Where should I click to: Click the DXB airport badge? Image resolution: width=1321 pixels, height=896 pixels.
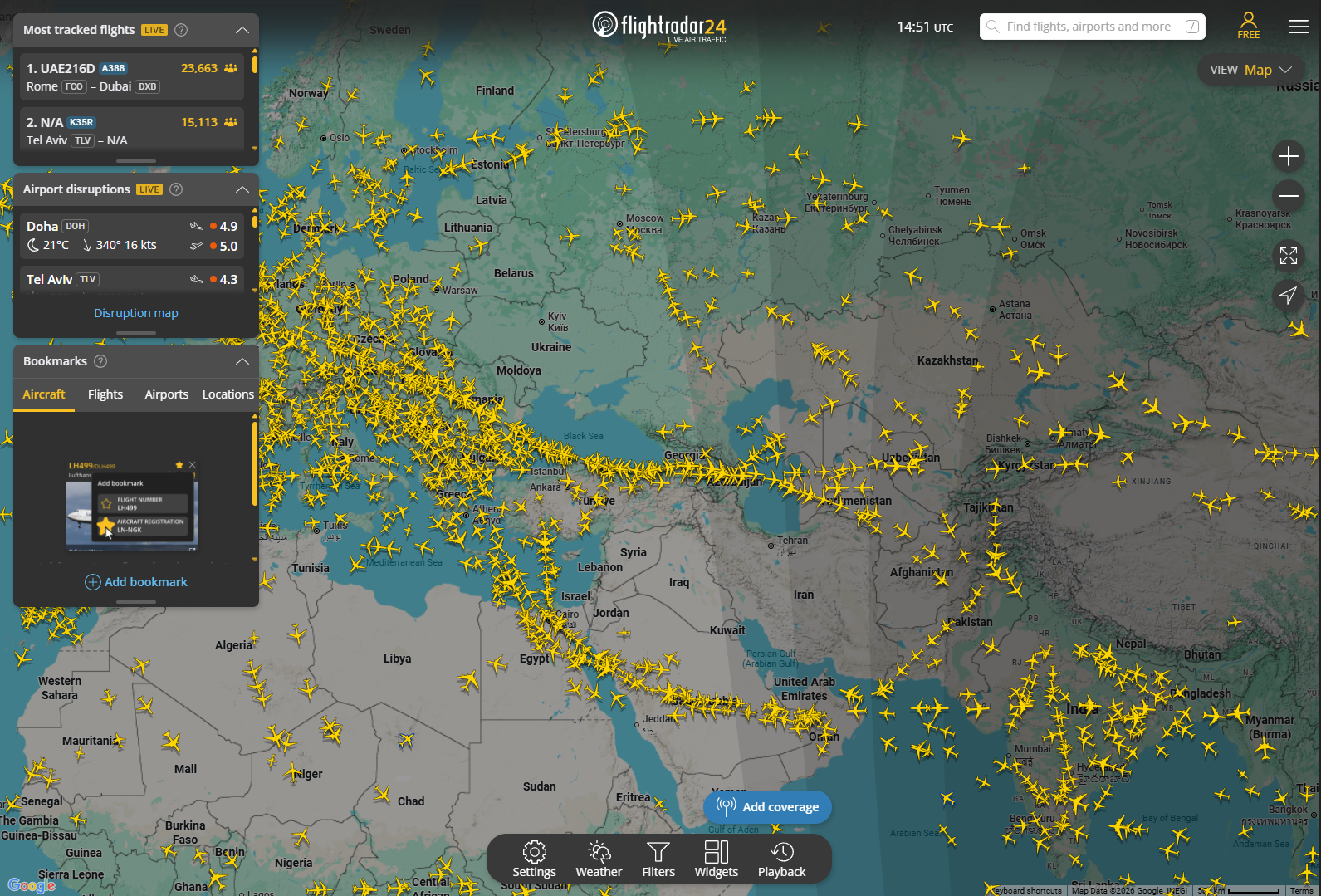tap(148, 86)
